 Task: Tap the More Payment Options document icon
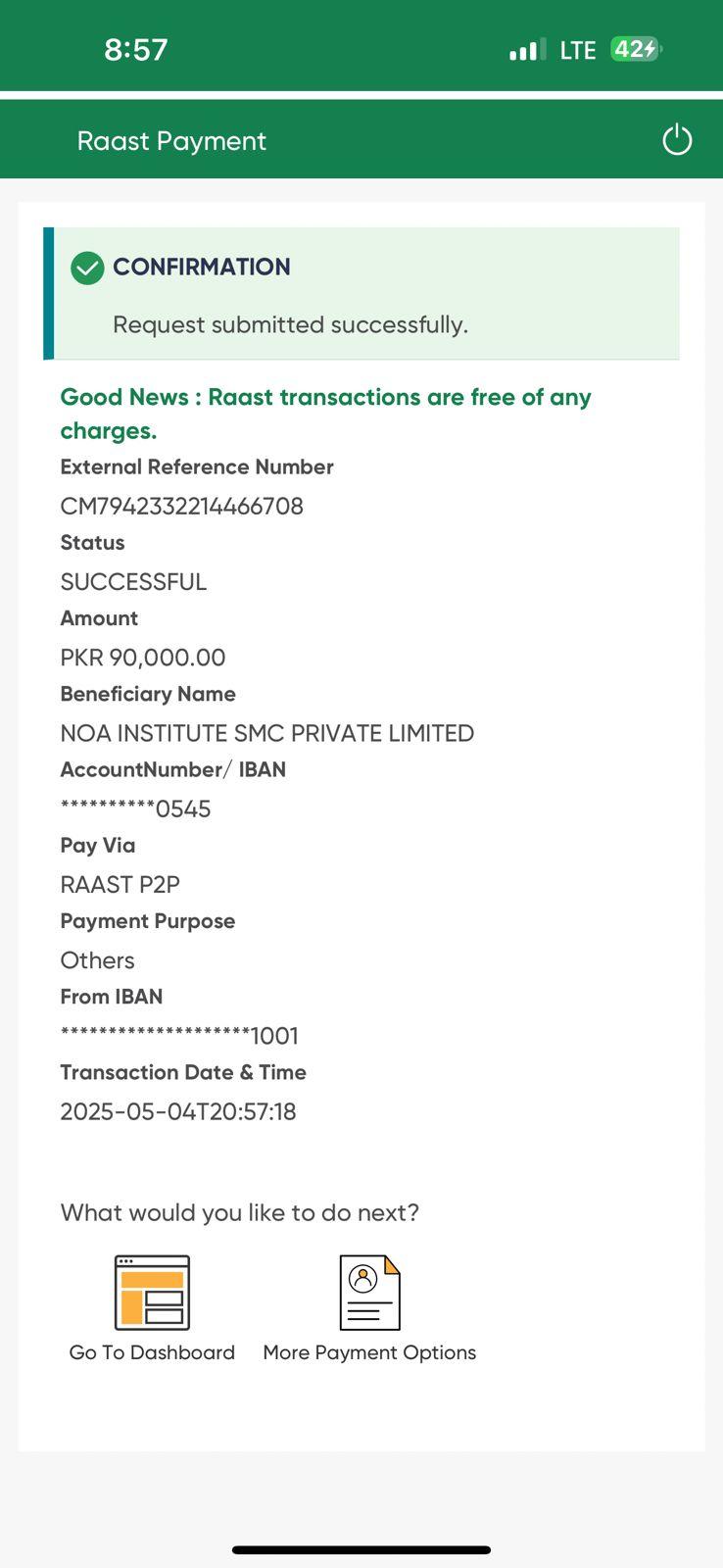[369, 1293]
